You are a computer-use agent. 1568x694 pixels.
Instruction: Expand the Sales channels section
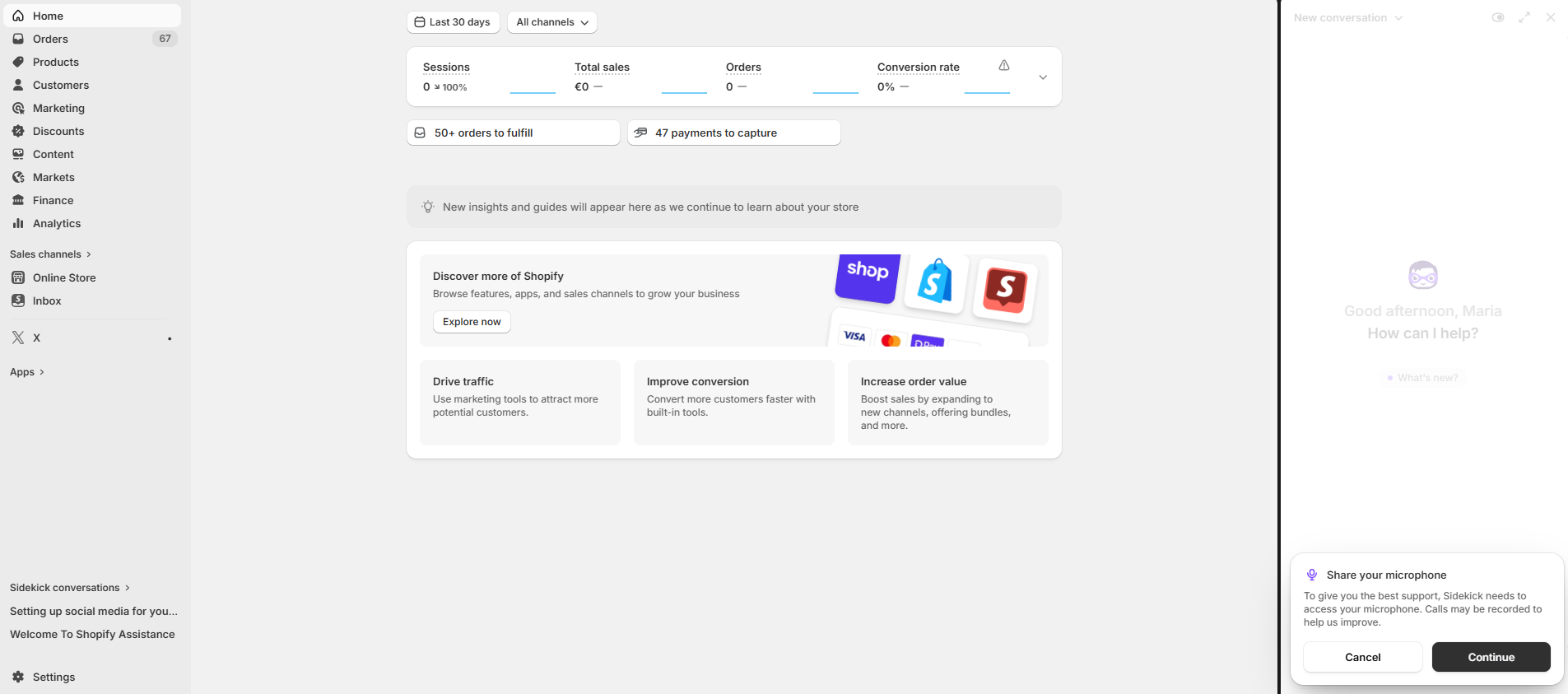(x=50, y=254)
